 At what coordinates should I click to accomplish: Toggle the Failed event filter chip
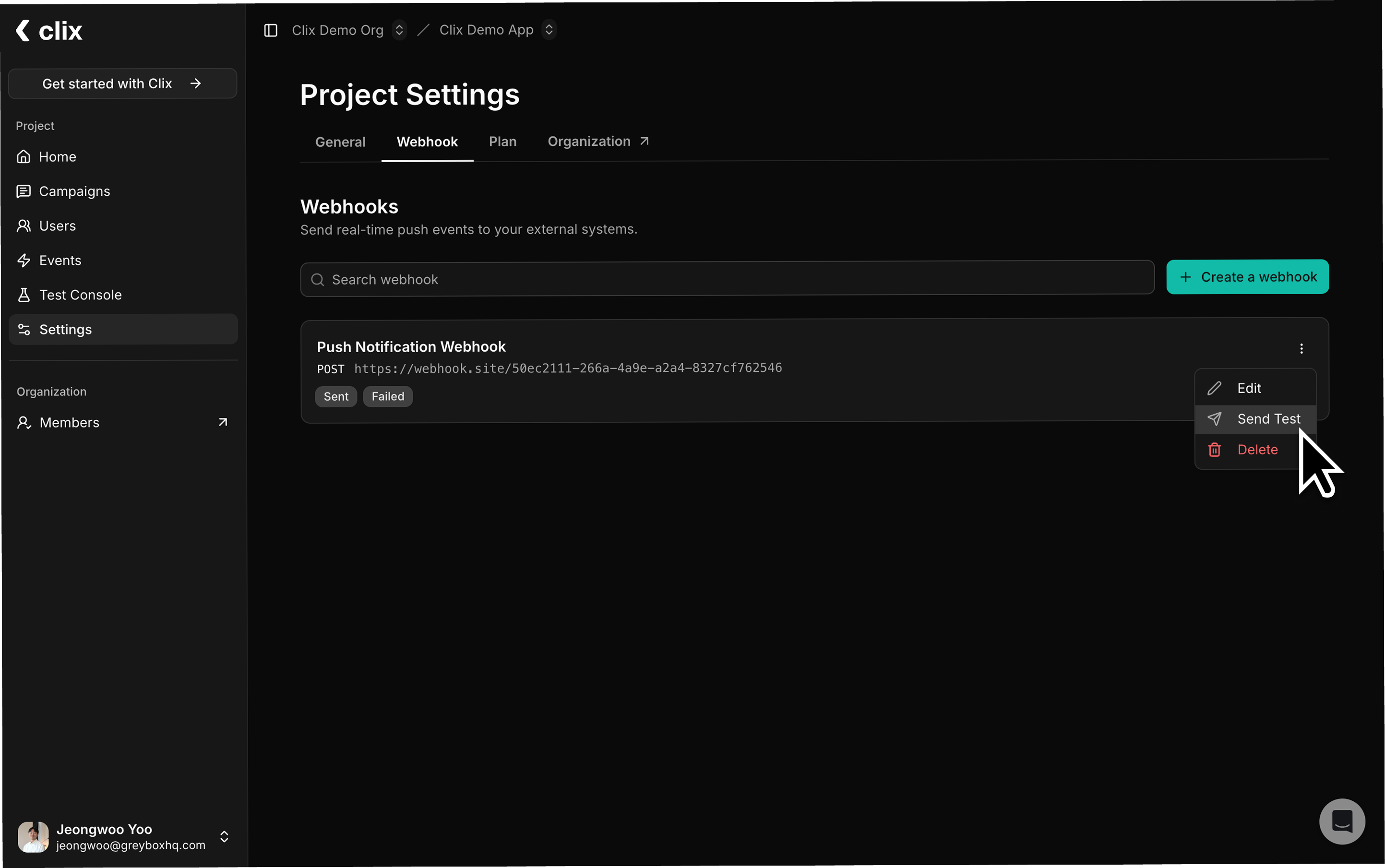click(388, 396)
